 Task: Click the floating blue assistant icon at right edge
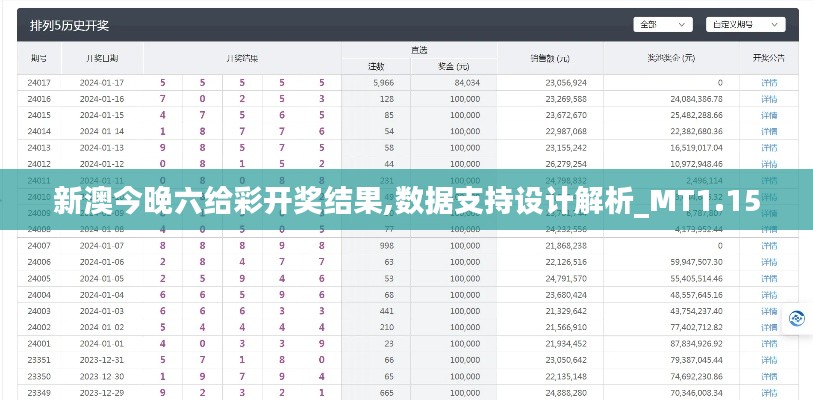(797, 318)
